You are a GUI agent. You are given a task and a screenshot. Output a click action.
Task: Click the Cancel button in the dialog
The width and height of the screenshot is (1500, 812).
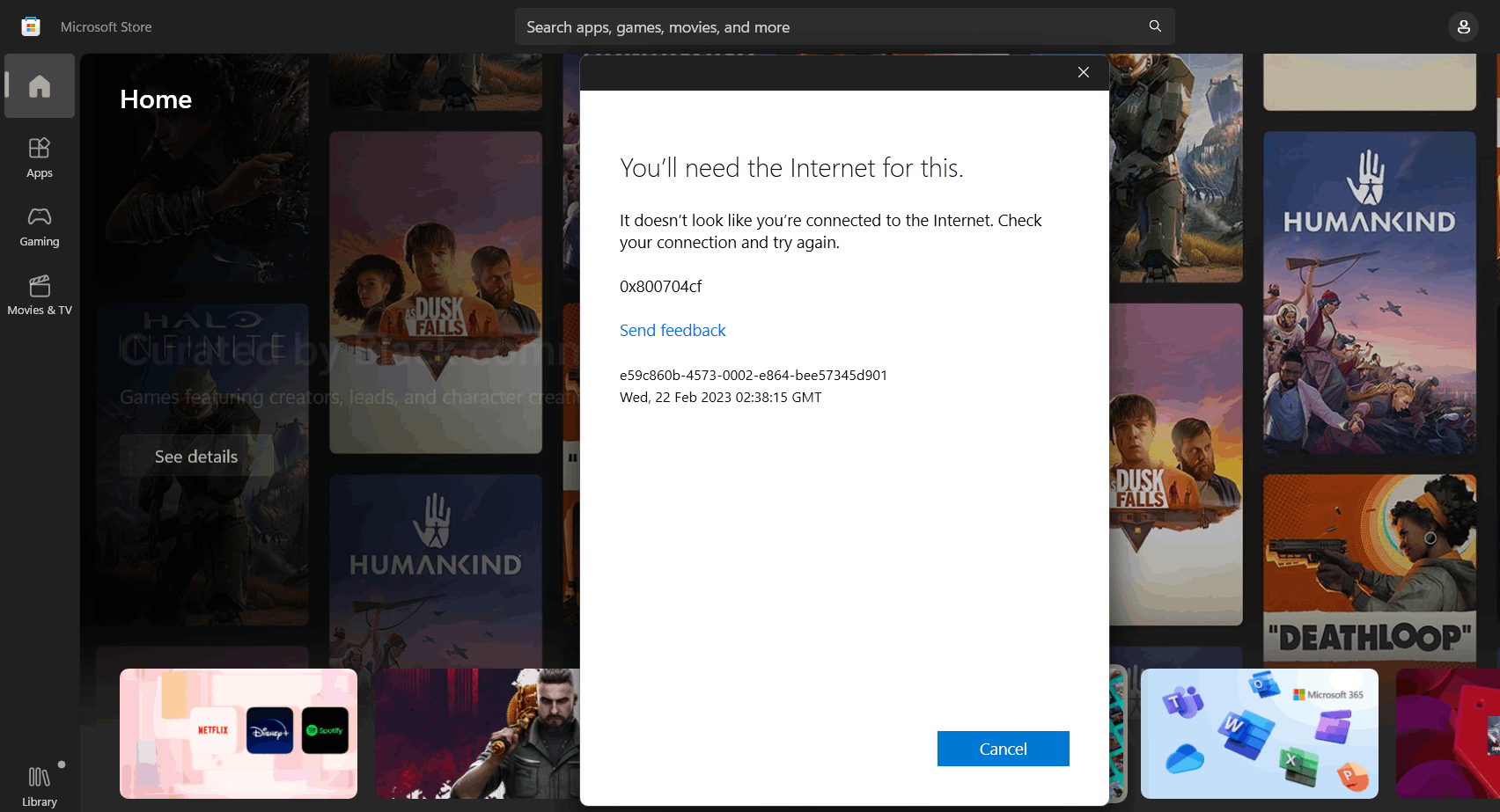(1004, 749)
